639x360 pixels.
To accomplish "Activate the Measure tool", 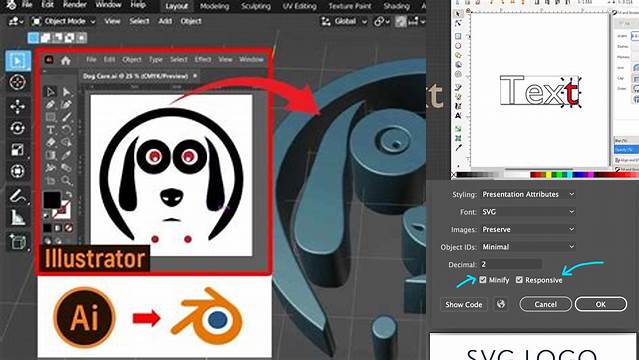I will (x=18, y=218).
